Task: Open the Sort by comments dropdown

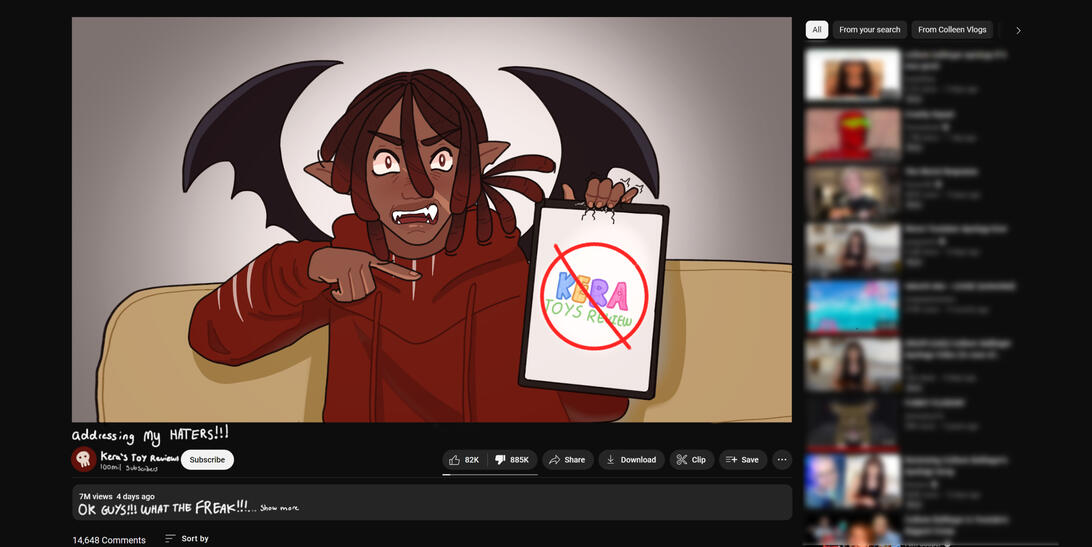Action: [x=187, y=539]
